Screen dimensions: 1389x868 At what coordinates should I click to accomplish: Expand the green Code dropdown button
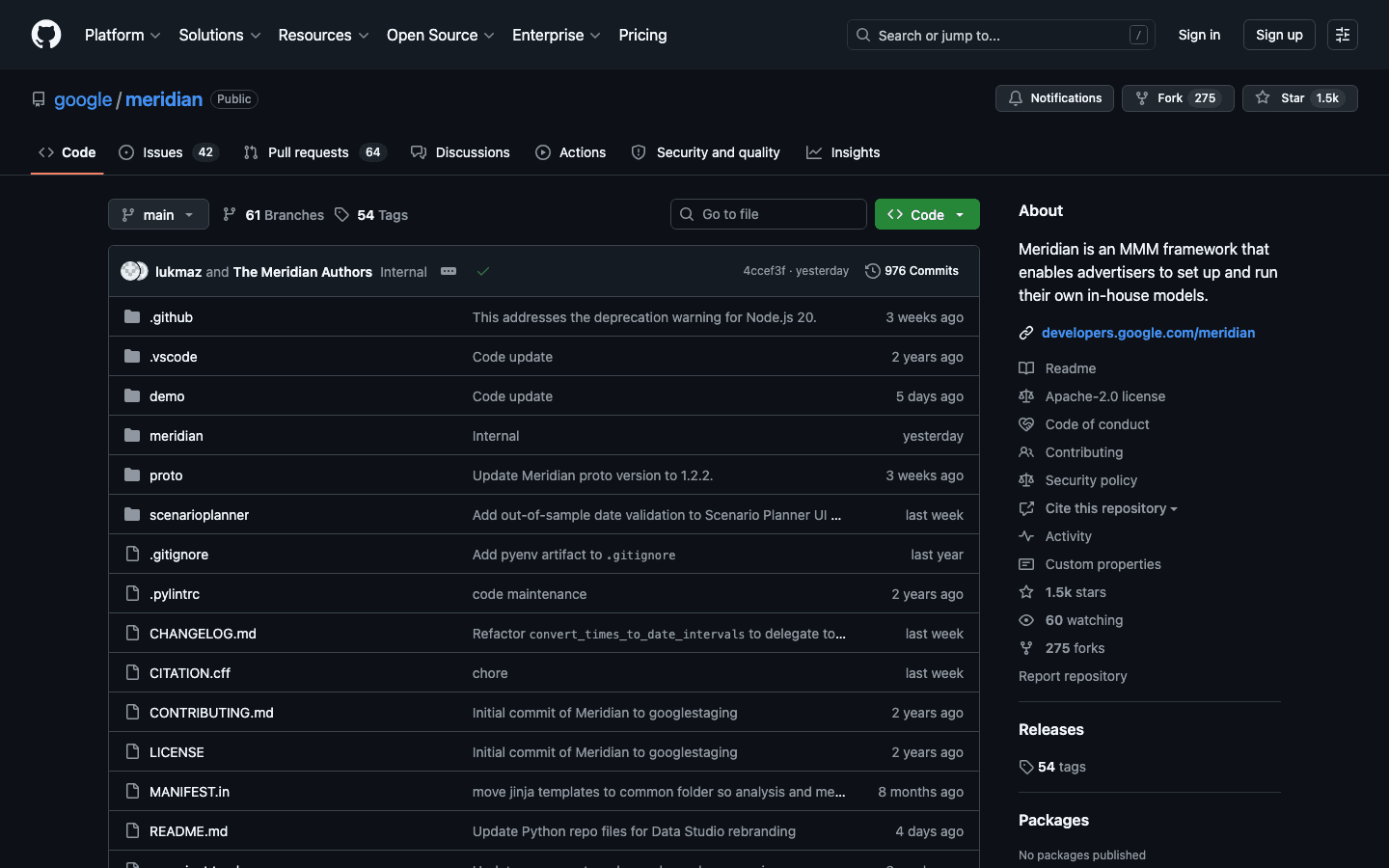click(927, 214)
